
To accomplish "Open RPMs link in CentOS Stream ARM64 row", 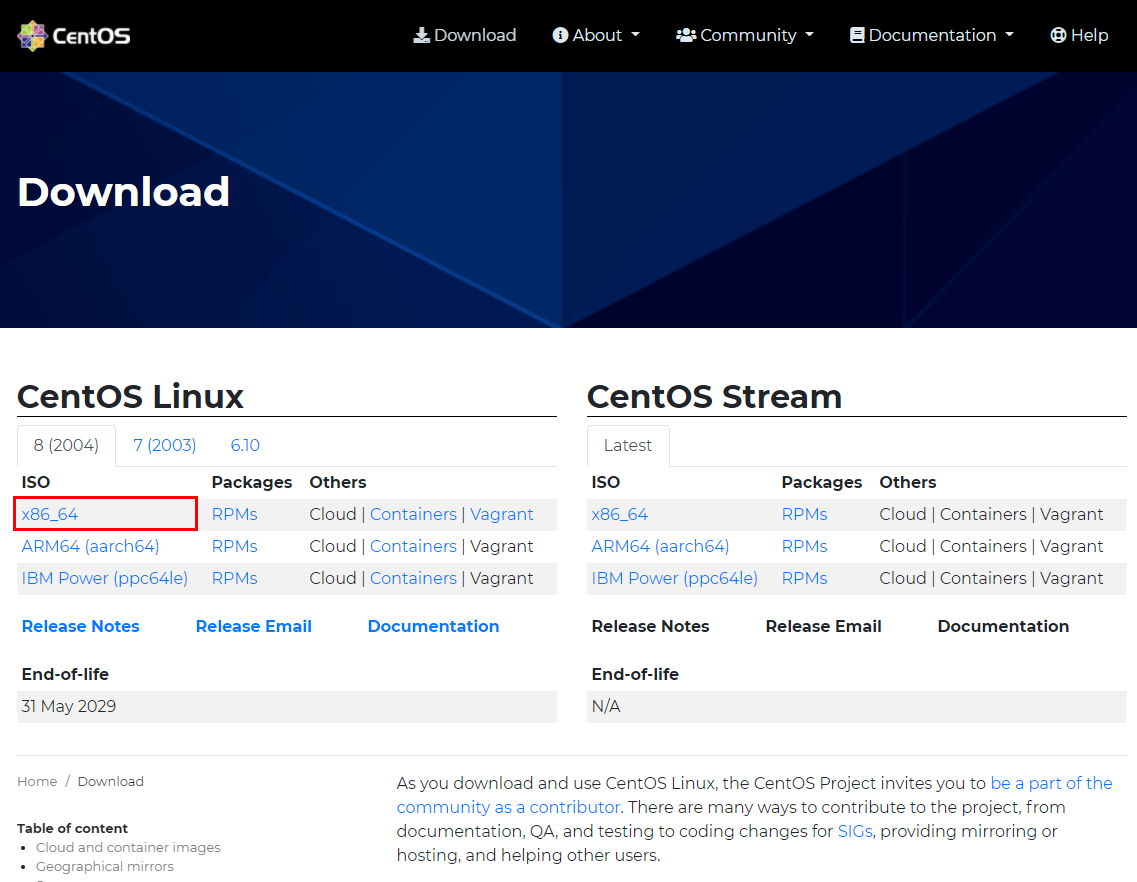I will (804, 546).
